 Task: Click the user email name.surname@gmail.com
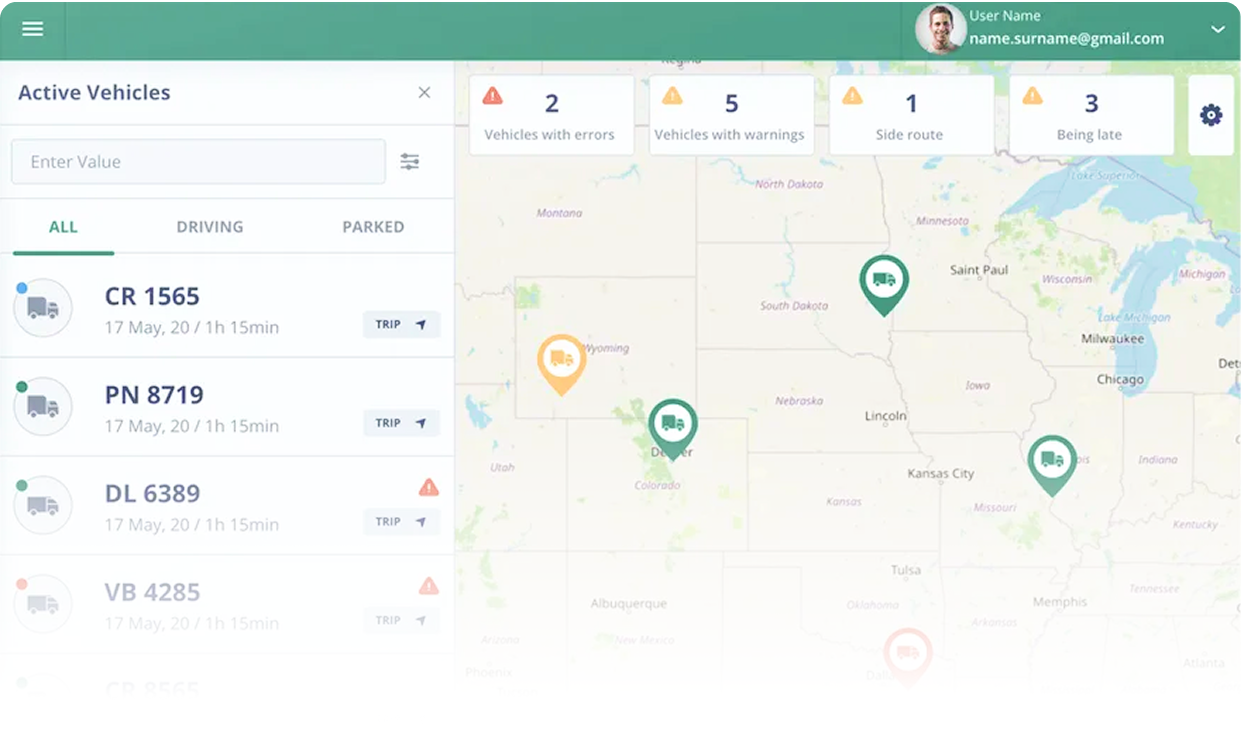1067,39
